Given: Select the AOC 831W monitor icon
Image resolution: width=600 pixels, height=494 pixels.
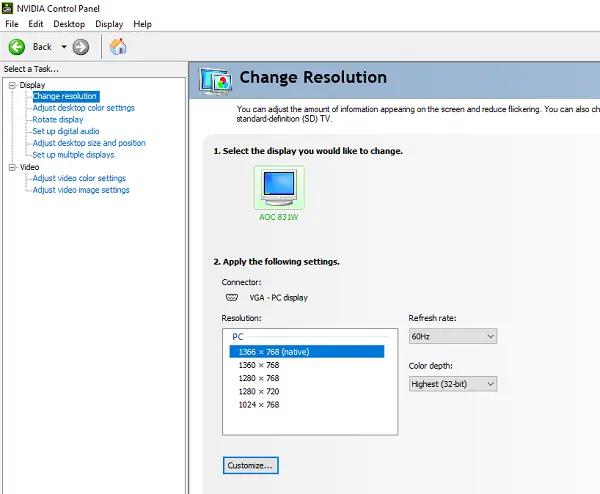Looking at the screenshot, I should [x=279, y=187].
